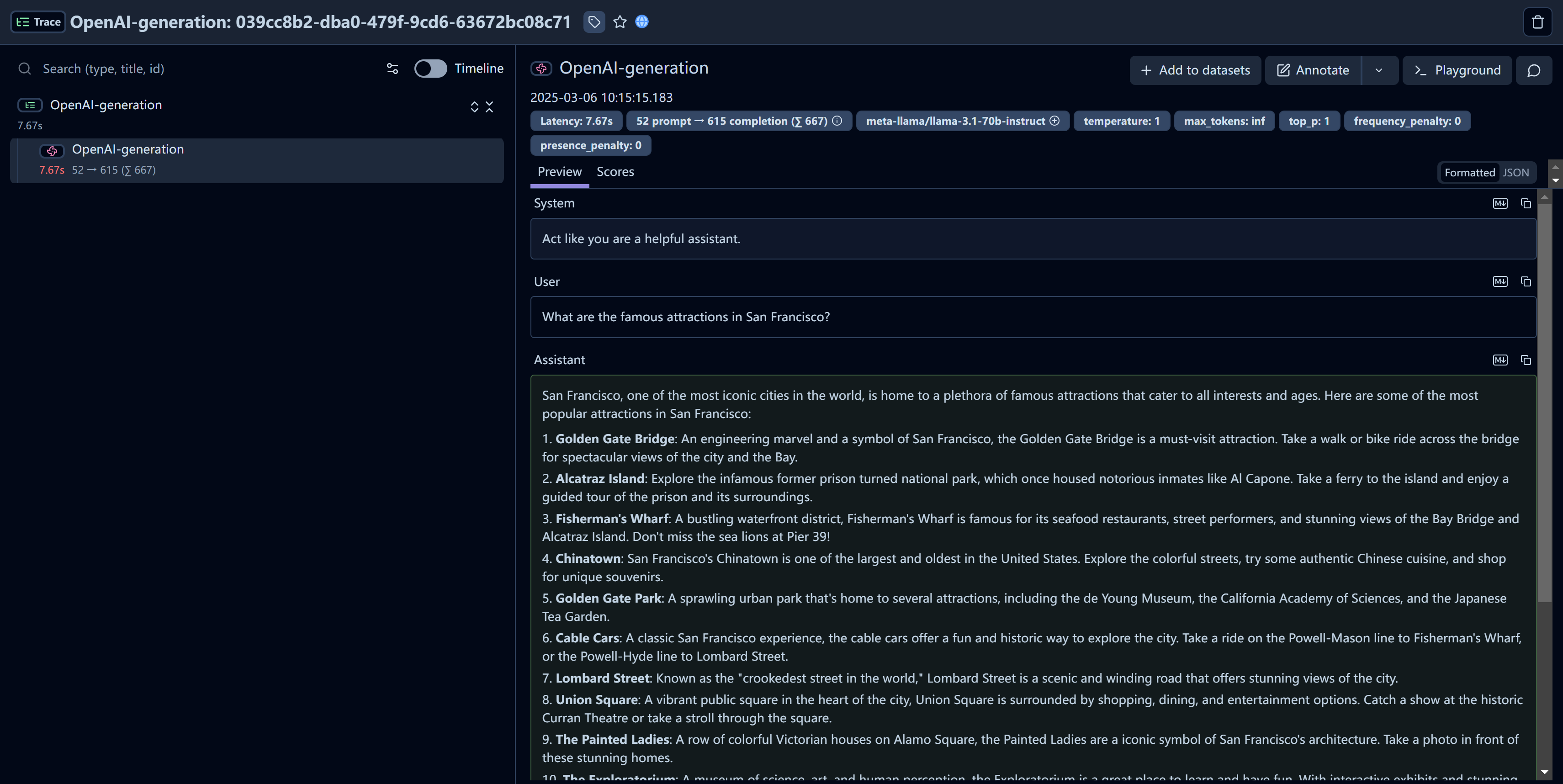Screen dimensions: 1563x784
Task: Click the system message 'Act like you are a helpful assistant.'
Action: click(x=641, y=239)
